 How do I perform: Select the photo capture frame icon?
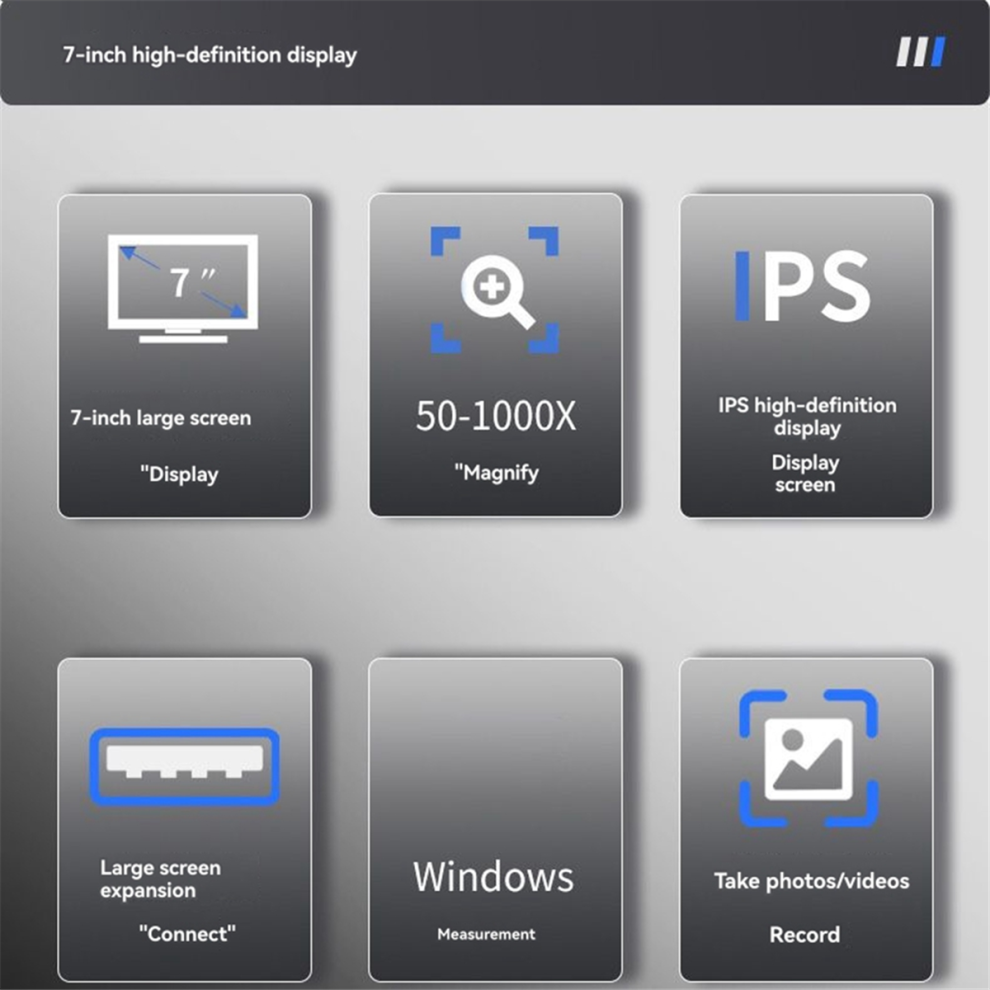click(x=809, y=758)
